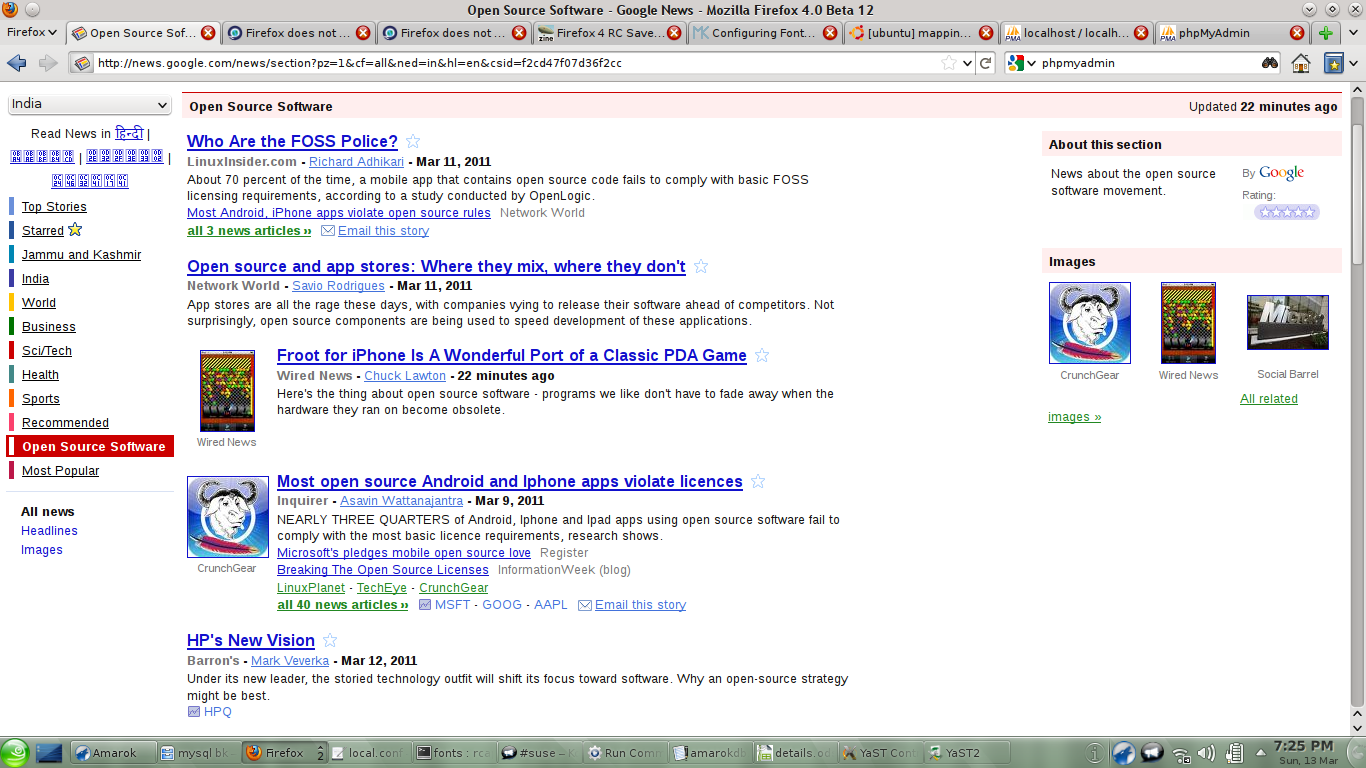
Task: Star the 'Most open source Android' story
Action: tap(758, 481)
